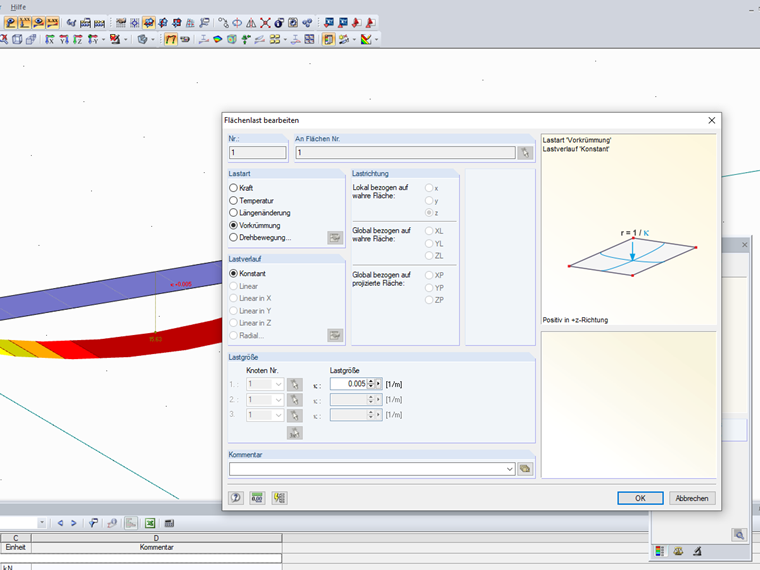The height and width of the screenshot is (570, 760).
Task: Toggle the Z-direction view icon
Action: pyautogui.click(x=78, y=39)
